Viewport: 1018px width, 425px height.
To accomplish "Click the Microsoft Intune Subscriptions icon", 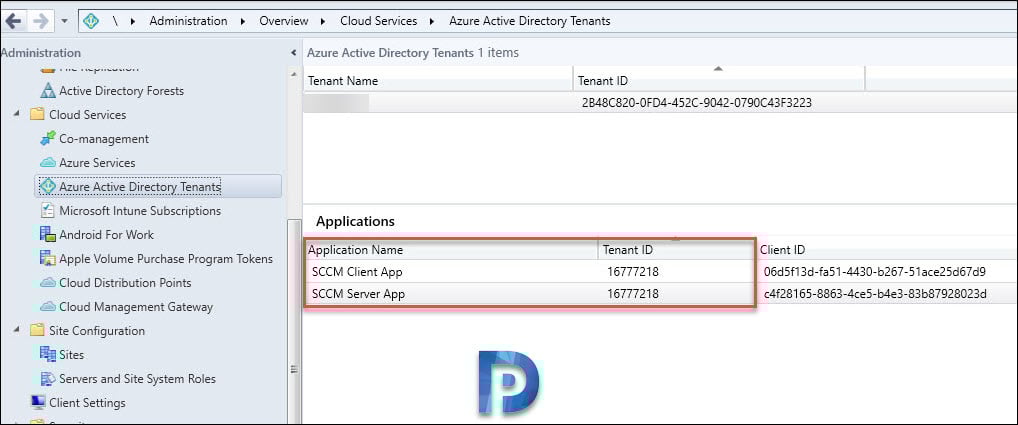I will 48,210.
